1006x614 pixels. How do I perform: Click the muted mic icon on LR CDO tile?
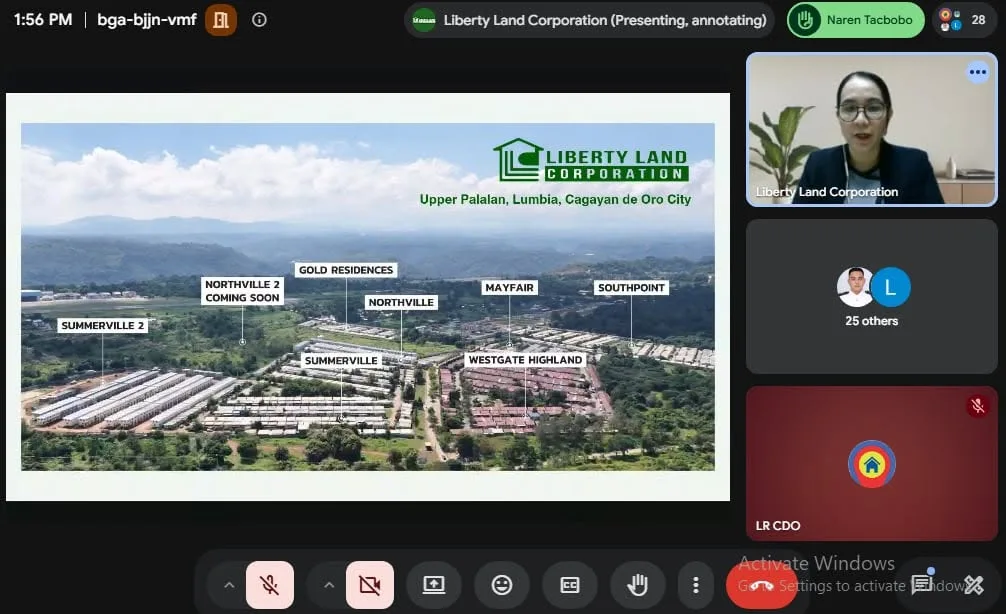coord(977,405)
